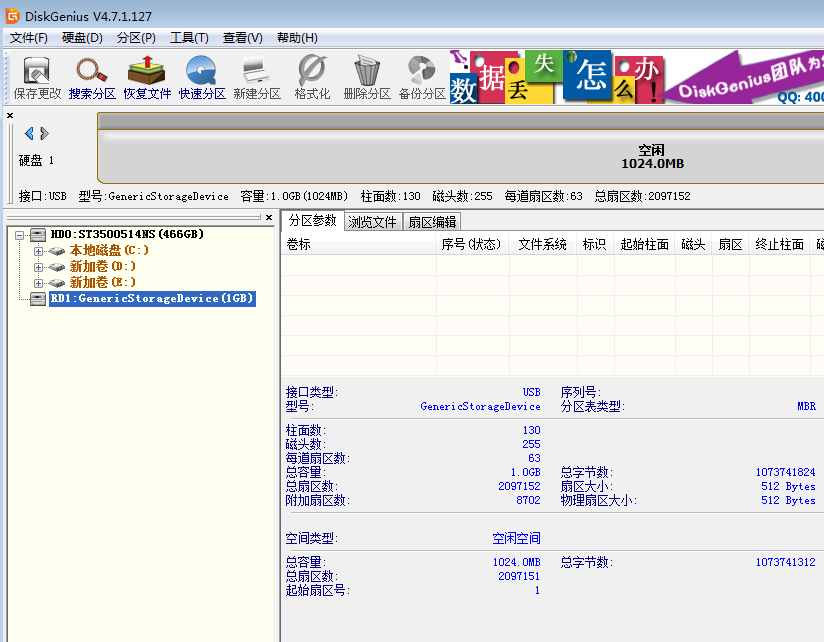
Task: Click free space total sectors 2097151
Action: coord(519,576)
